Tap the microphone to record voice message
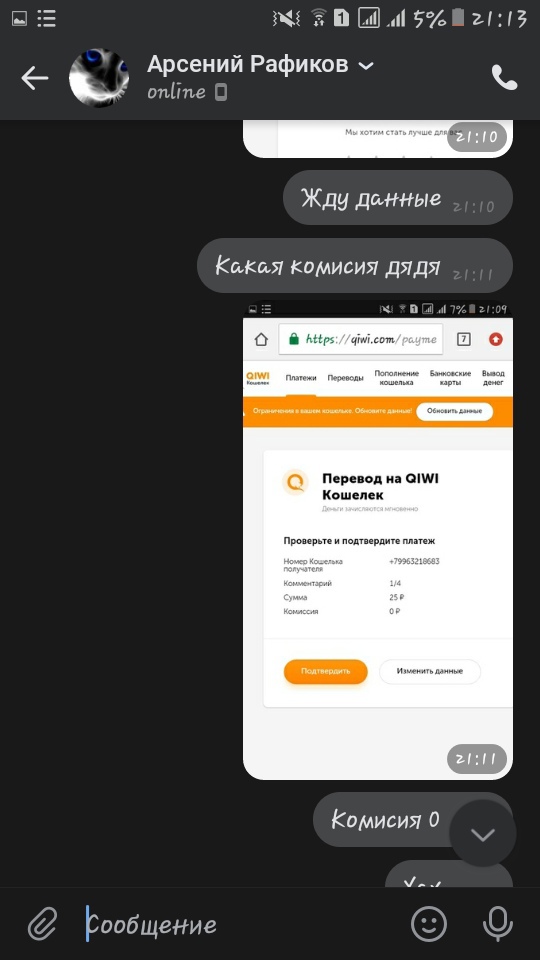The height and width of the screenshot is (960, 540). coord(498,924)
